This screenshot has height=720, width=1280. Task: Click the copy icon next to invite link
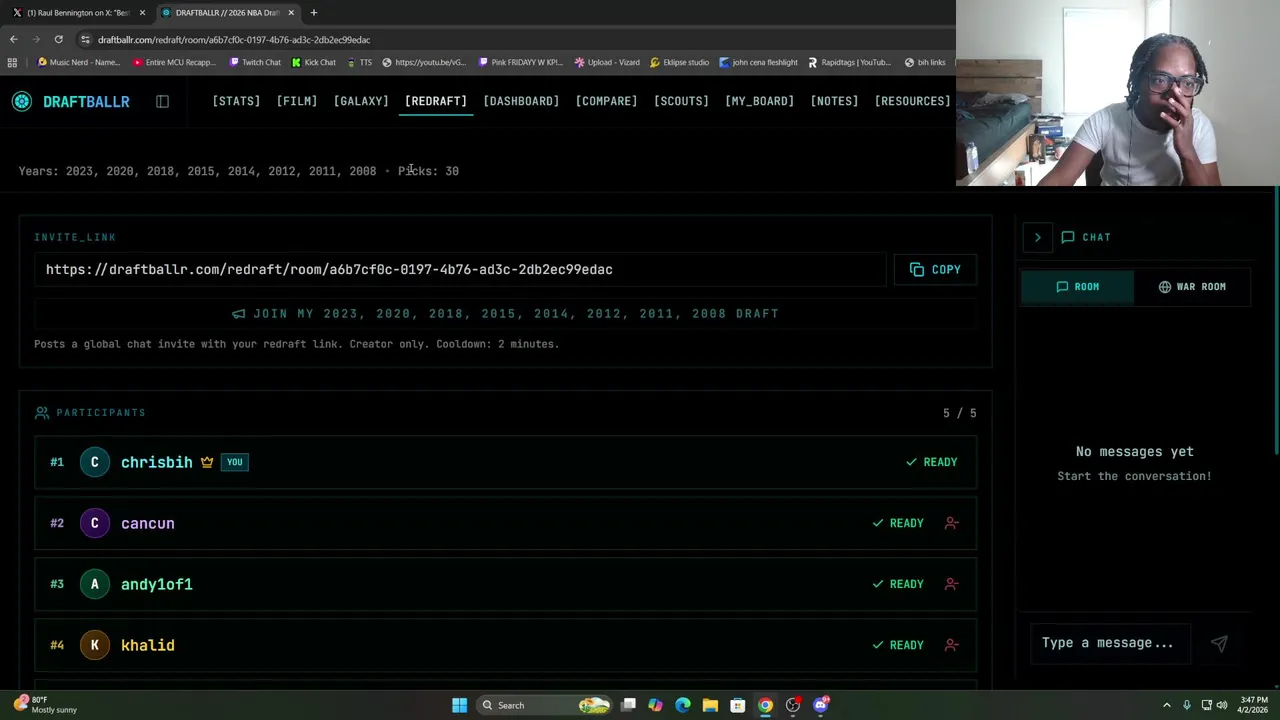click(x=917, y=269)
